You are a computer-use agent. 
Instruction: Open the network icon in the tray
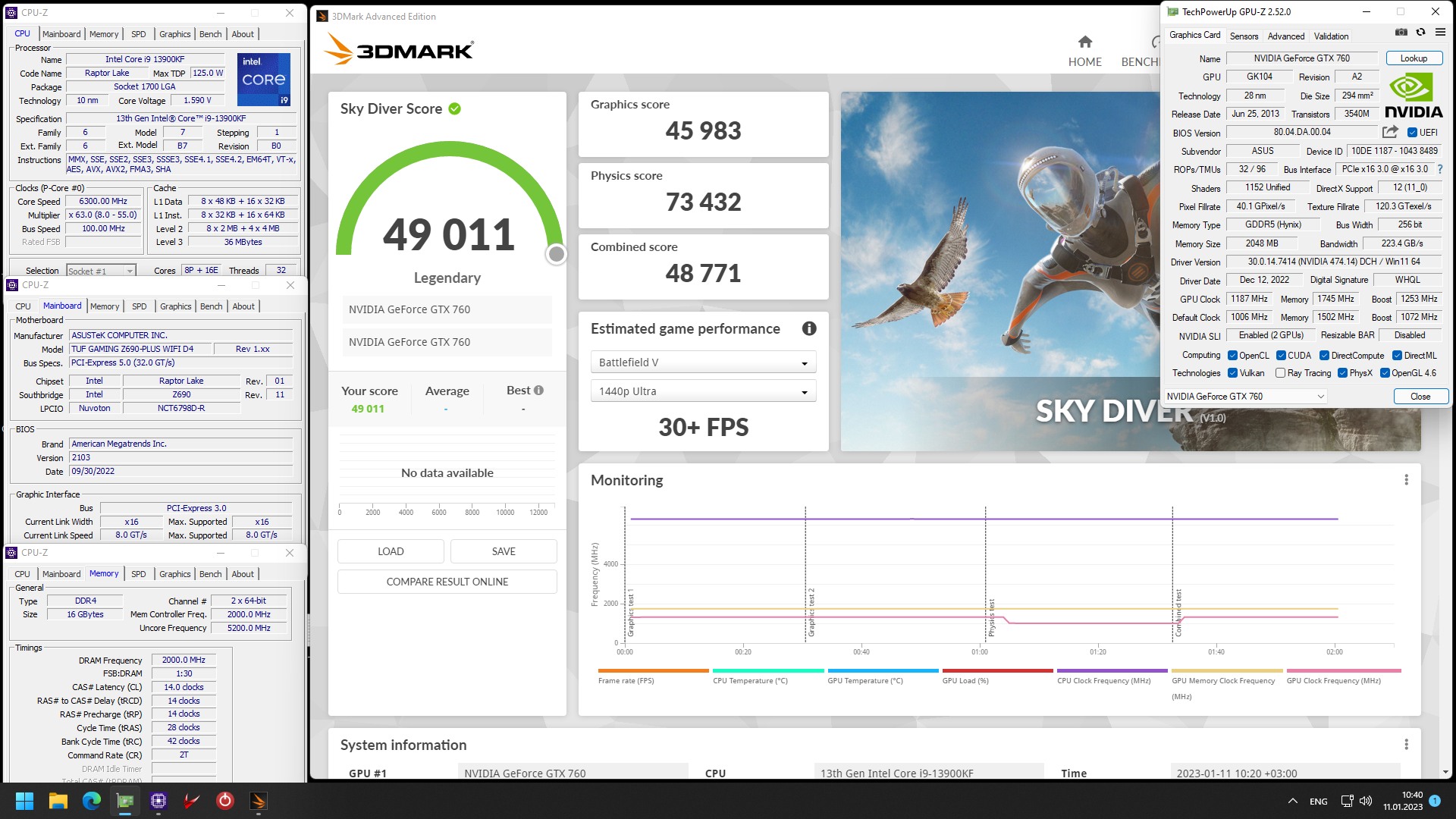click(1347, 802)
